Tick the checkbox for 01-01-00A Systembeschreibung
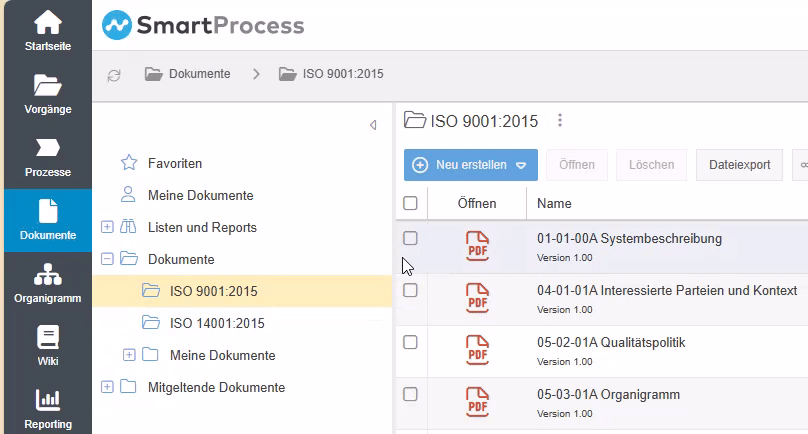The width and height of the screenshot is (808, 434). click(410, 238)
